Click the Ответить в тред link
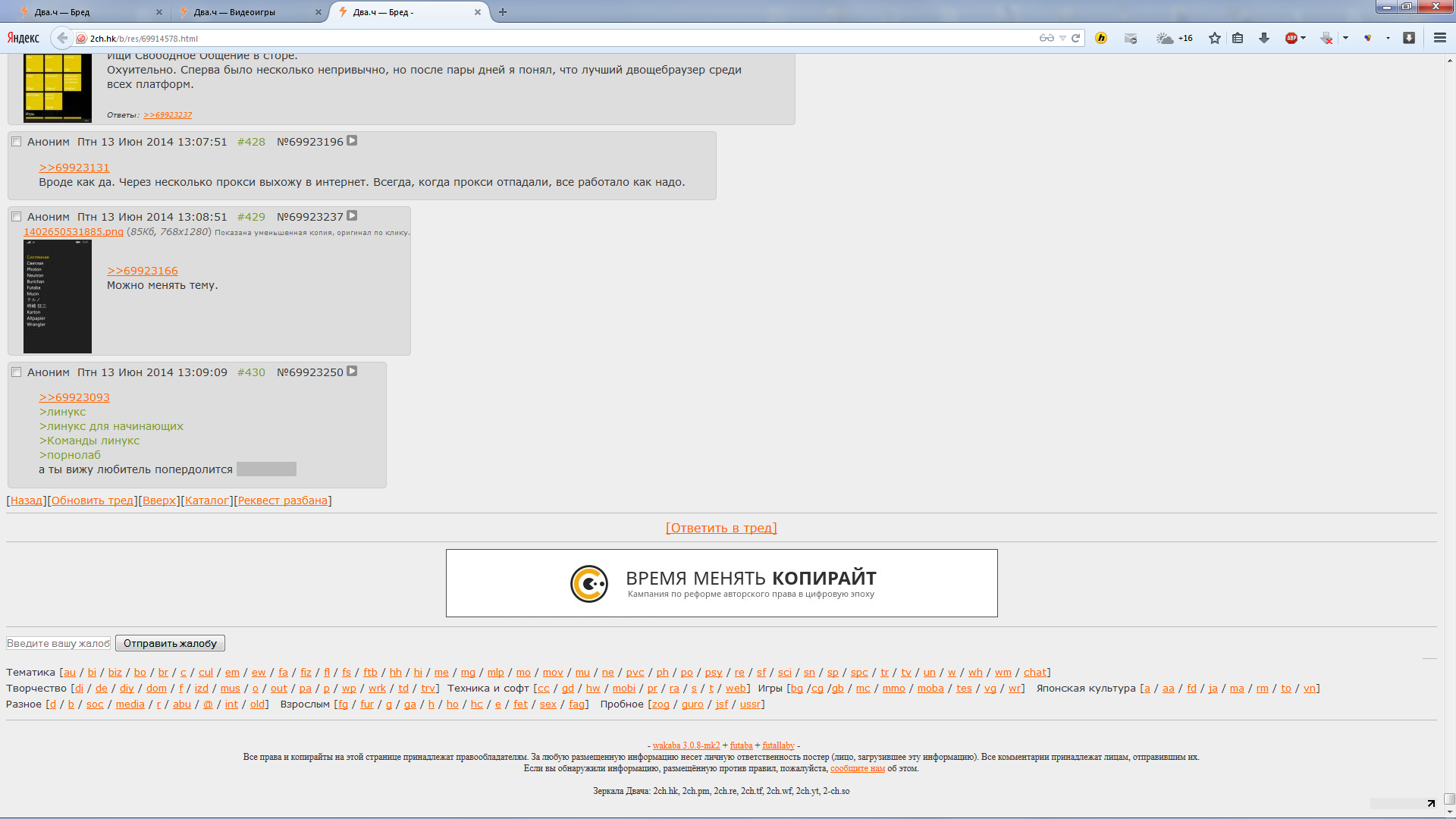Screen dimensions: 1456x819 [x=721, y=528]
